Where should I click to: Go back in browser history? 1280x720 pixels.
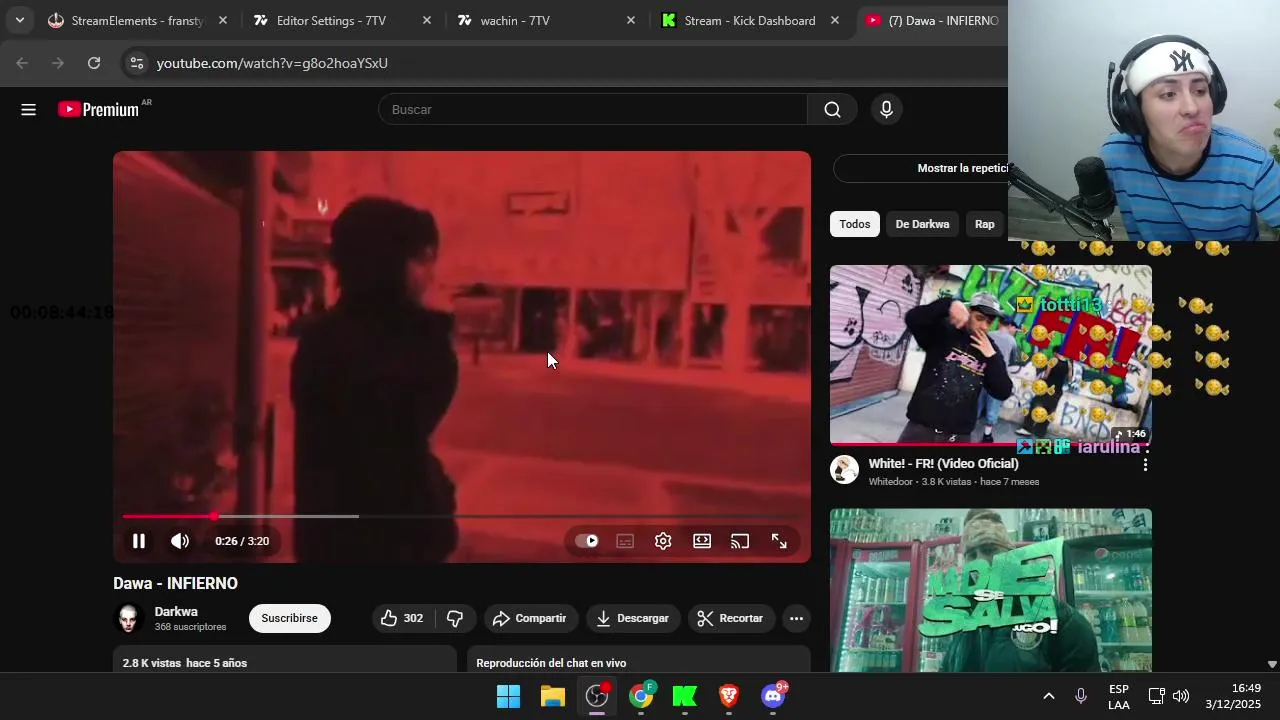tap(22, 63)
